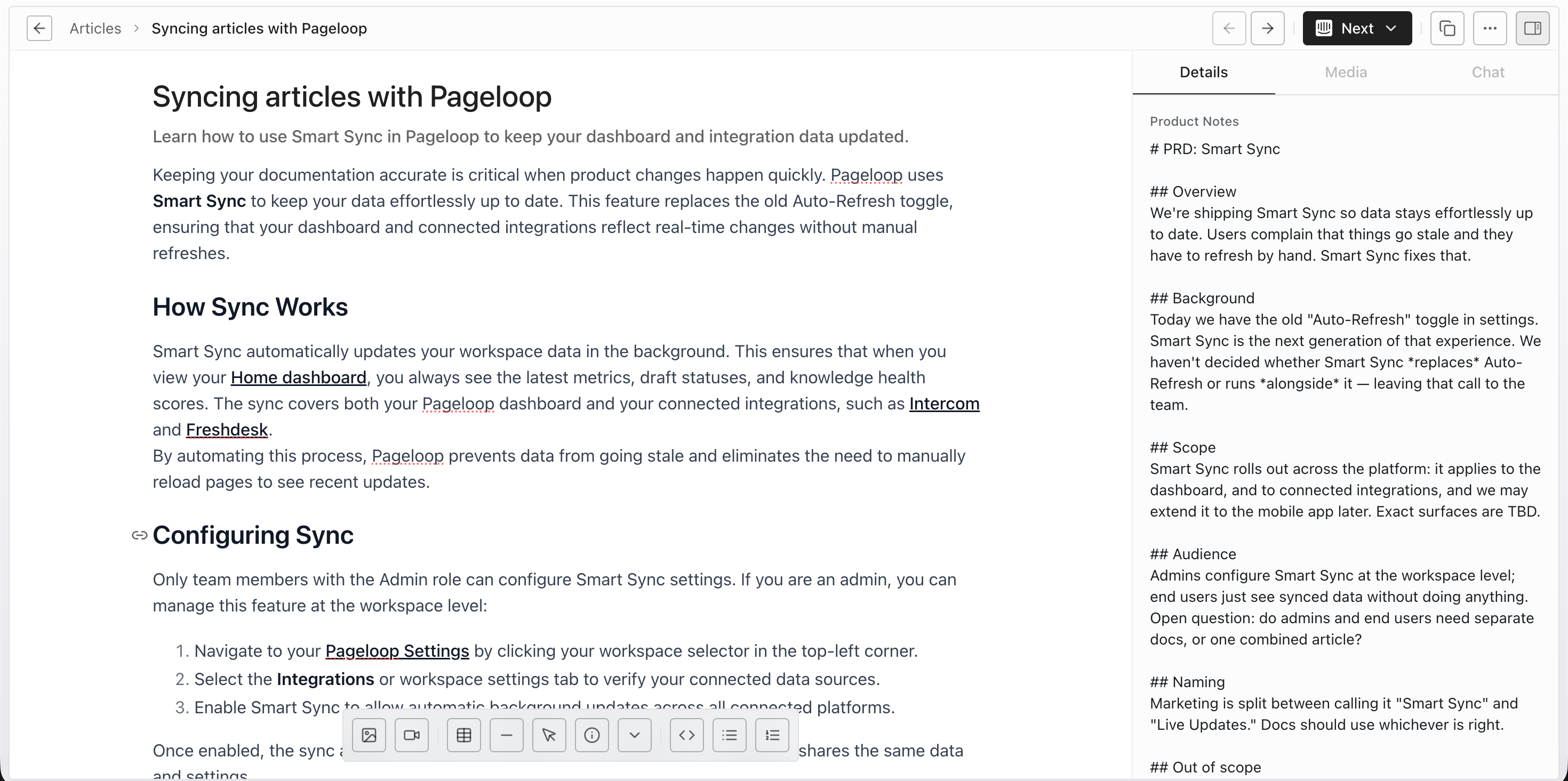
Task: Toggle the right sidebar panel
Action: click(1532, 28)
